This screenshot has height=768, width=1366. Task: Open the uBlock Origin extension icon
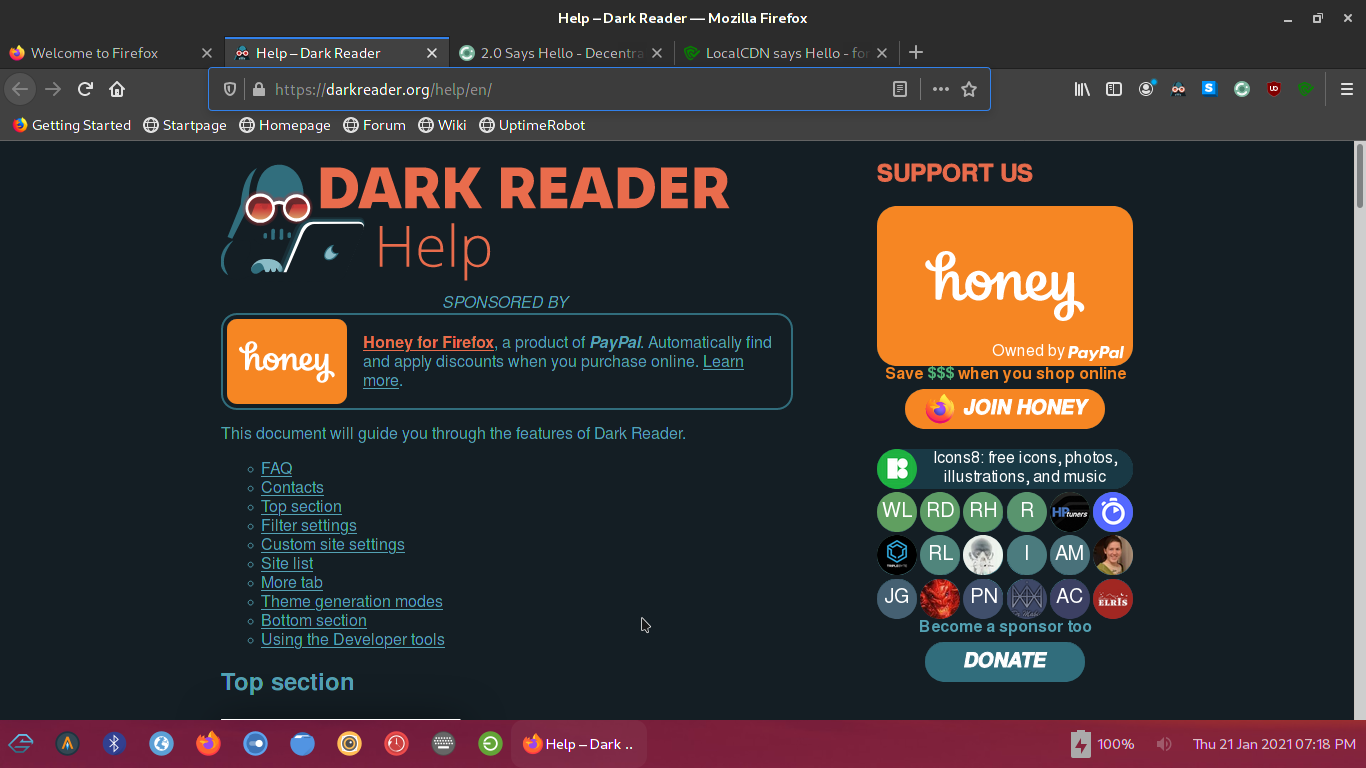tap(1273, 89)
